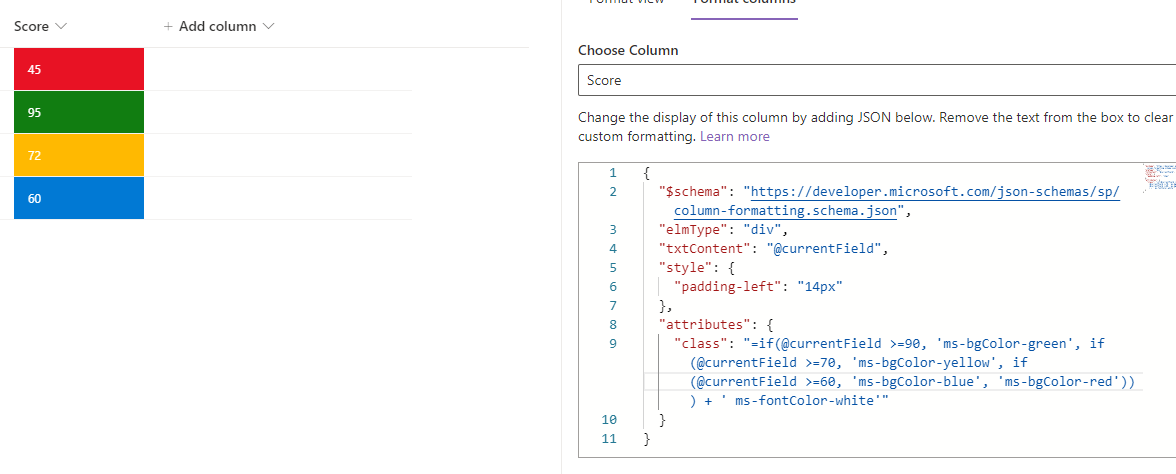Click the 'ms-bgColor-red' text in the editor
This screenshot has width=1176, height=474.
point(1060,382)
